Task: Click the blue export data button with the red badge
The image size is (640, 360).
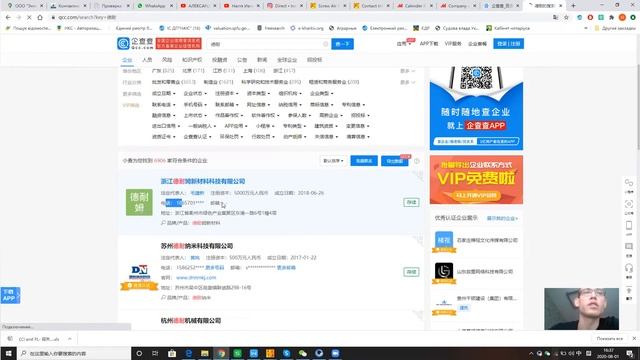Action: pyautogui.click(x=395, y=161)
